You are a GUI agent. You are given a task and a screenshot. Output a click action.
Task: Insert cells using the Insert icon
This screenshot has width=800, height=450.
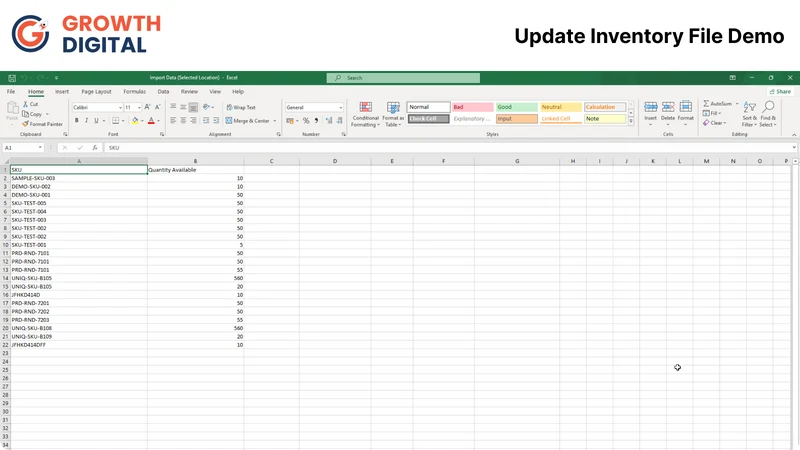[651, 107]
